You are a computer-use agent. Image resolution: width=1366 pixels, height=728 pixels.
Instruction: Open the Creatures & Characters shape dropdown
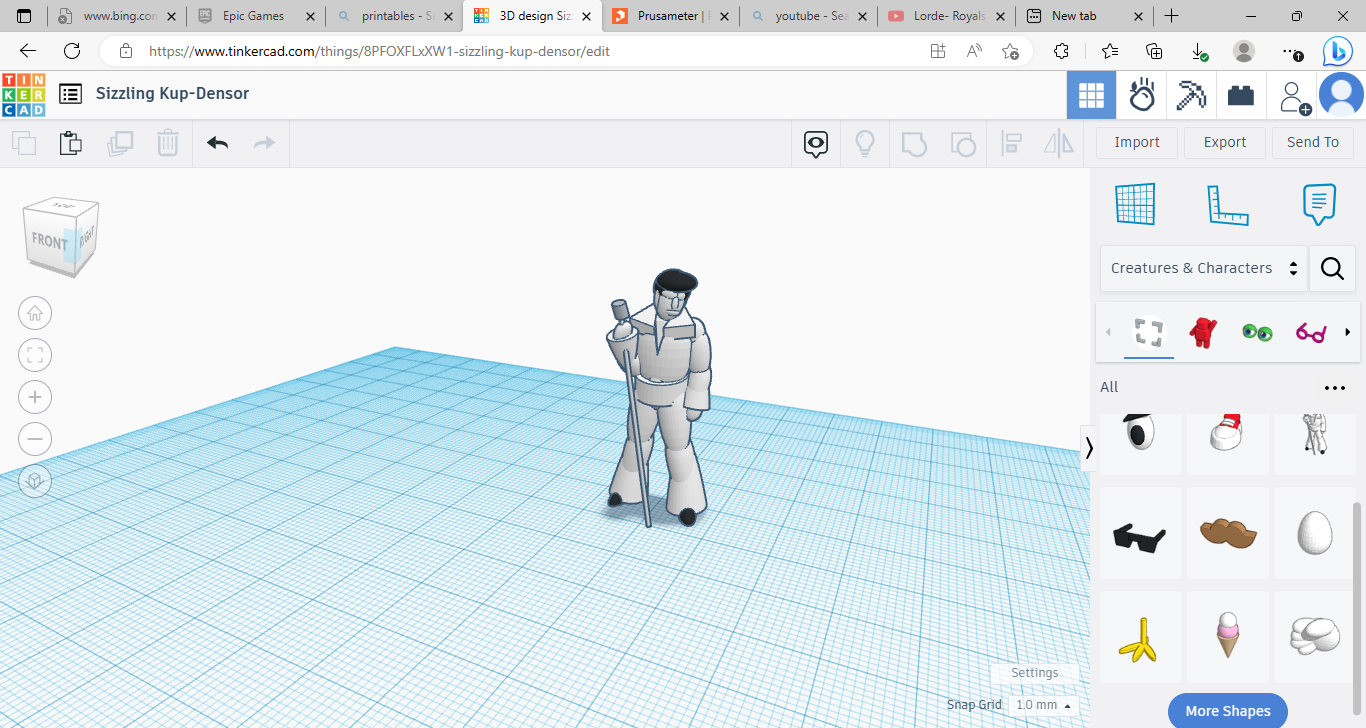[x=1203, y=268]
